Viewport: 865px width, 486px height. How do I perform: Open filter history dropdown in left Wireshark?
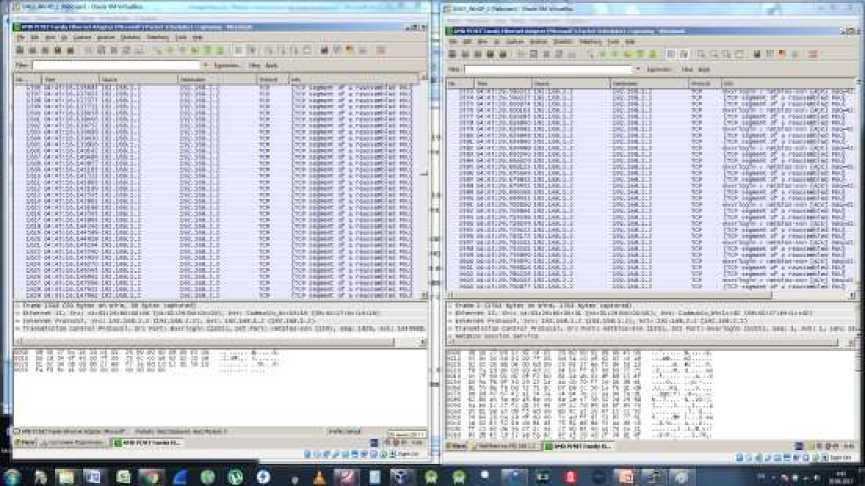[x=205, y=66]
